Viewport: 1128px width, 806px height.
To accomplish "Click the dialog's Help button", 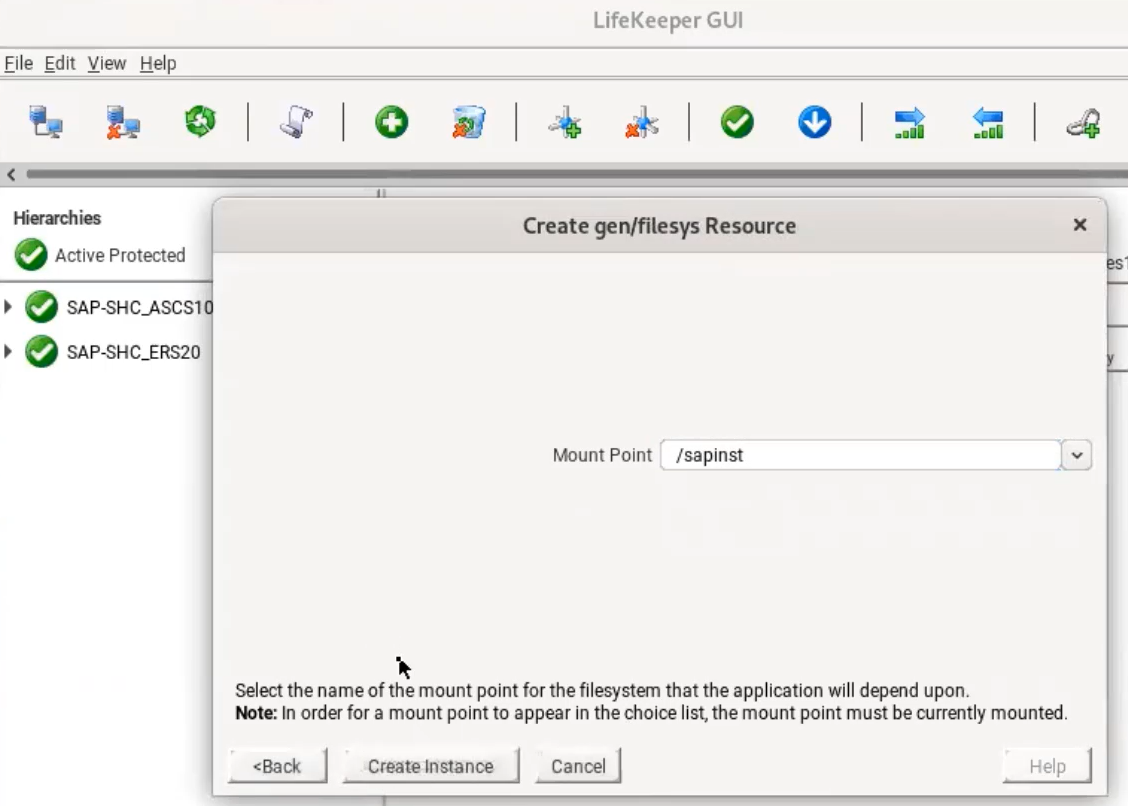I will click(x=1047, y=766).
